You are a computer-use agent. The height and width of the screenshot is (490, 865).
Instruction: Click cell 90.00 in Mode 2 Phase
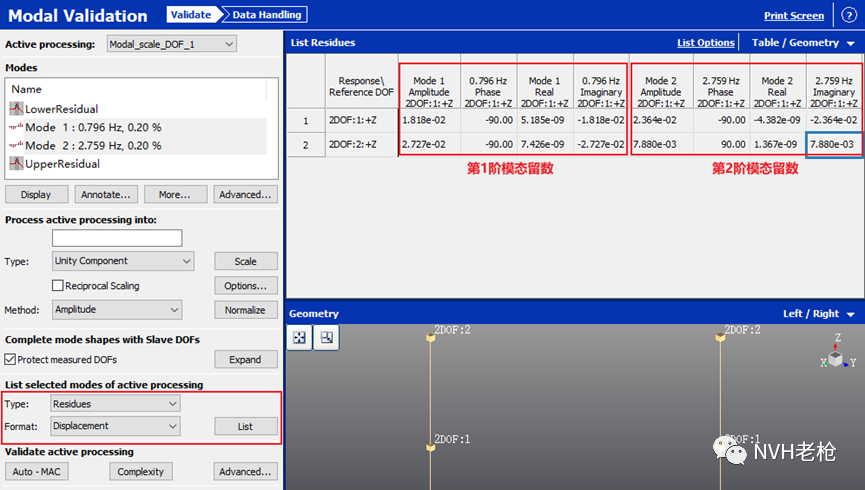pos(721,145)
